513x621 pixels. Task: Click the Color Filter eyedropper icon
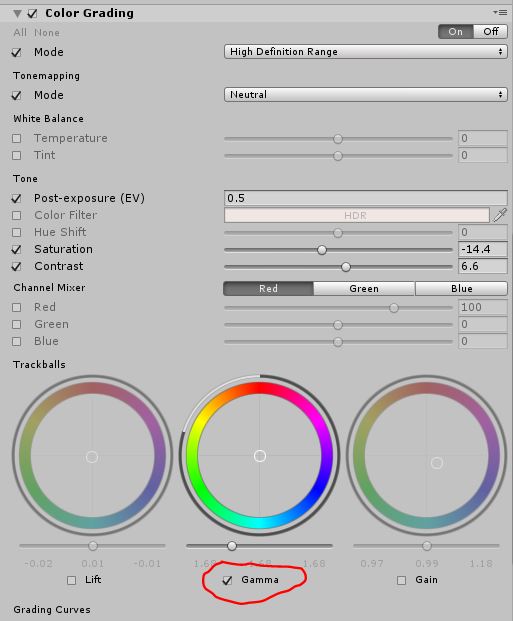point(500,215)
